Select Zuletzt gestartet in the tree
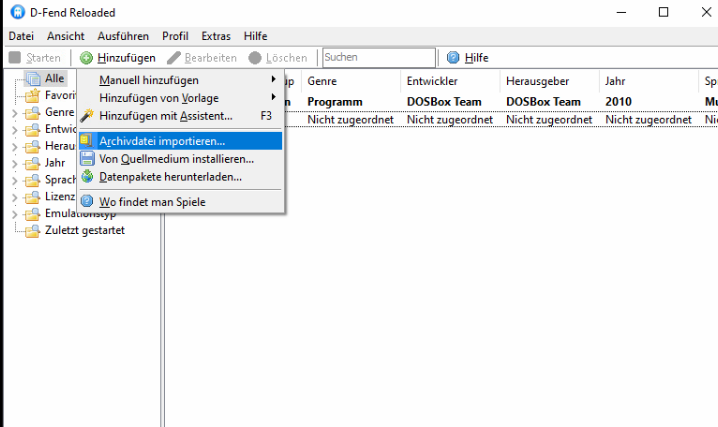Viewport: 718px width, 427px height. (x=85, y=230)
